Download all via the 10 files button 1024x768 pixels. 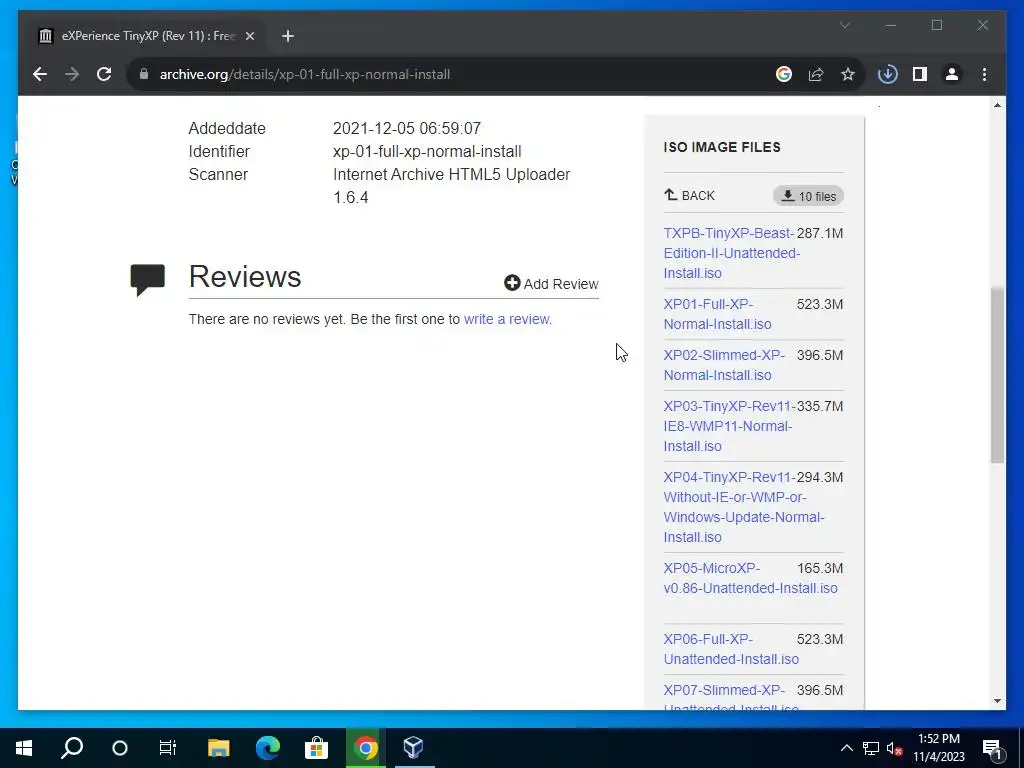pyautogui.click(x=808, y=196)
